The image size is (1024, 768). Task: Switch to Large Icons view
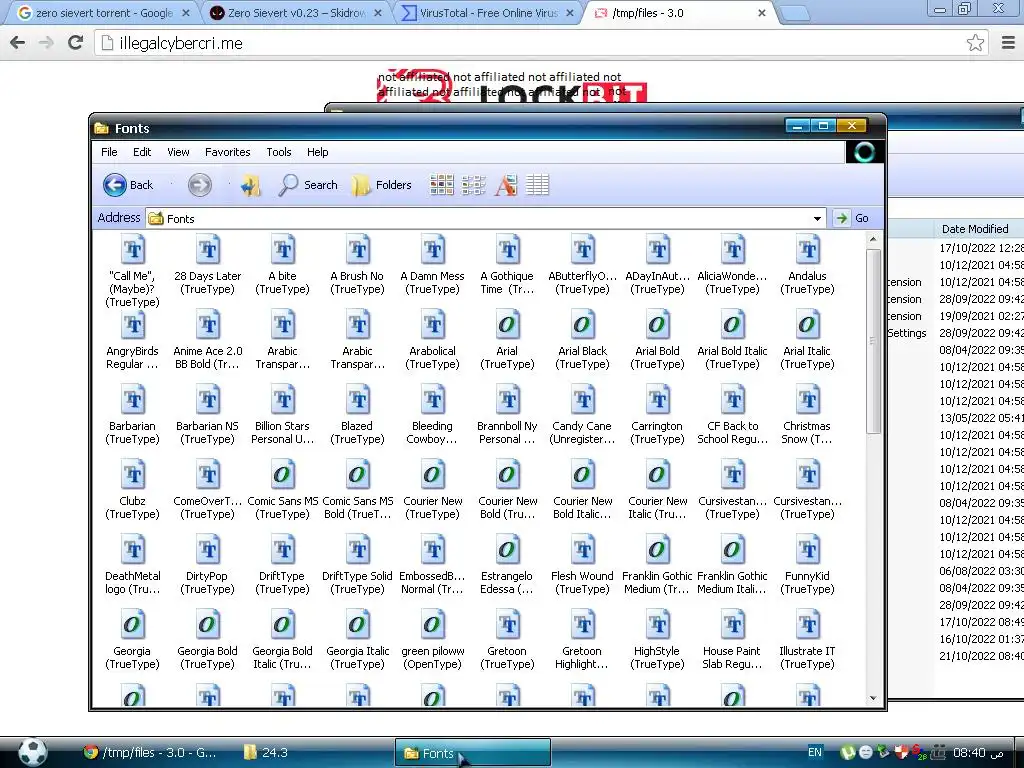(442, 185)
